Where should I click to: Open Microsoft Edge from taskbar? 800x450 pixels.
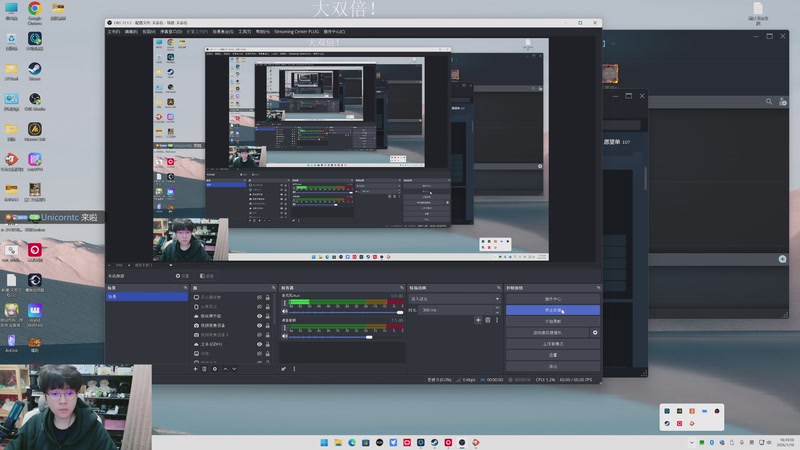click(352, 442)
